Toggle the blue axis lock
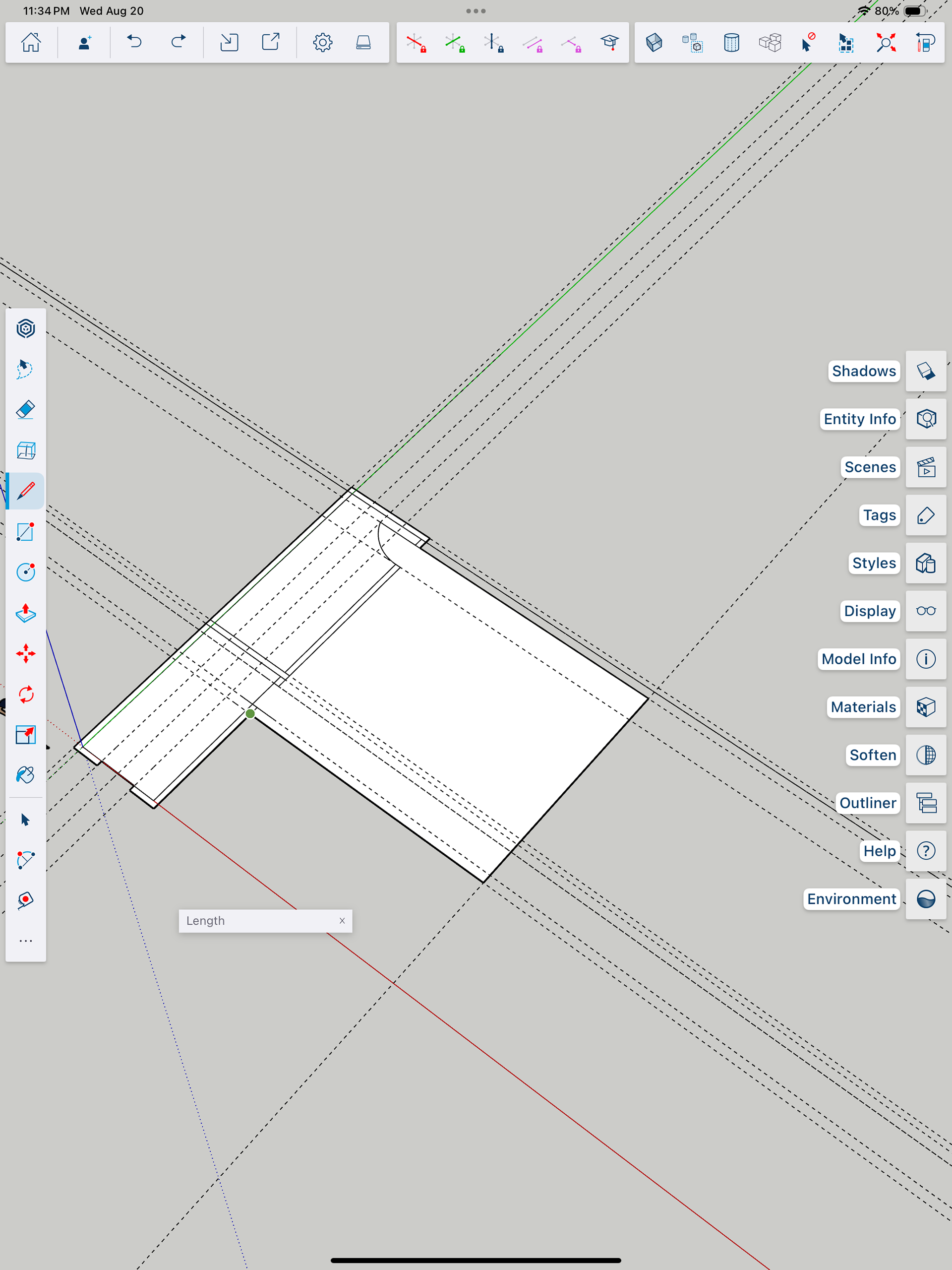 tap(493, 43)
